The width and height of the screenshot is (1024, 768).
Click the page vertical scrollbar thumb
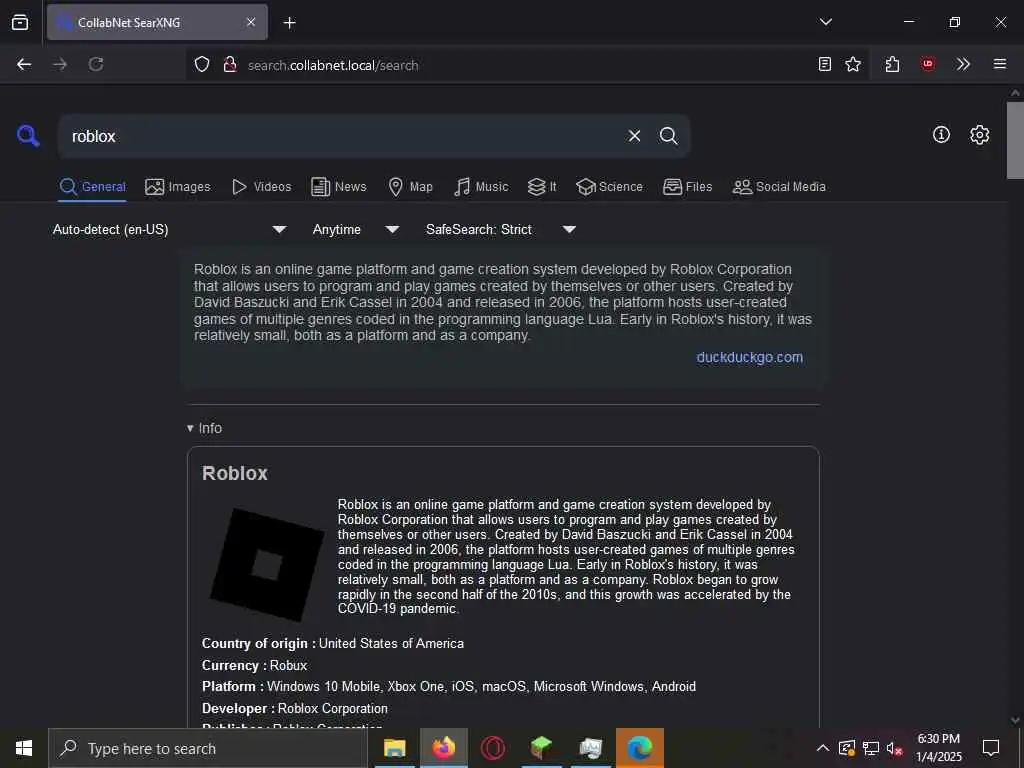pyautogui.click(x=1014, y=140)
